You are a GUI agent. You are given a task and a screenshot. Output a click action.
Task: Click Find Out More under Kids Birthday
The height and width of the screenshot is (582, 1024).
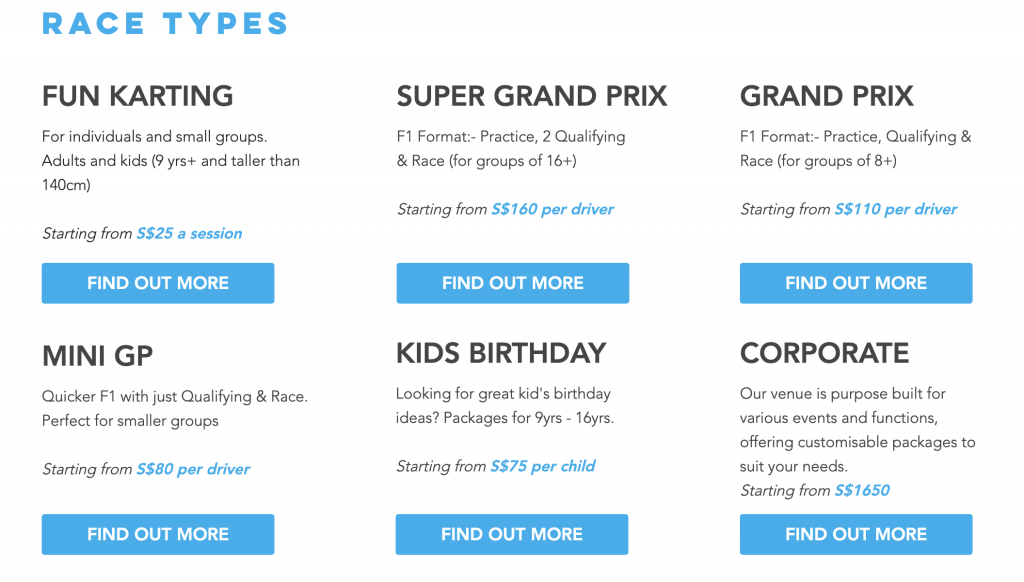click(512, 534)
